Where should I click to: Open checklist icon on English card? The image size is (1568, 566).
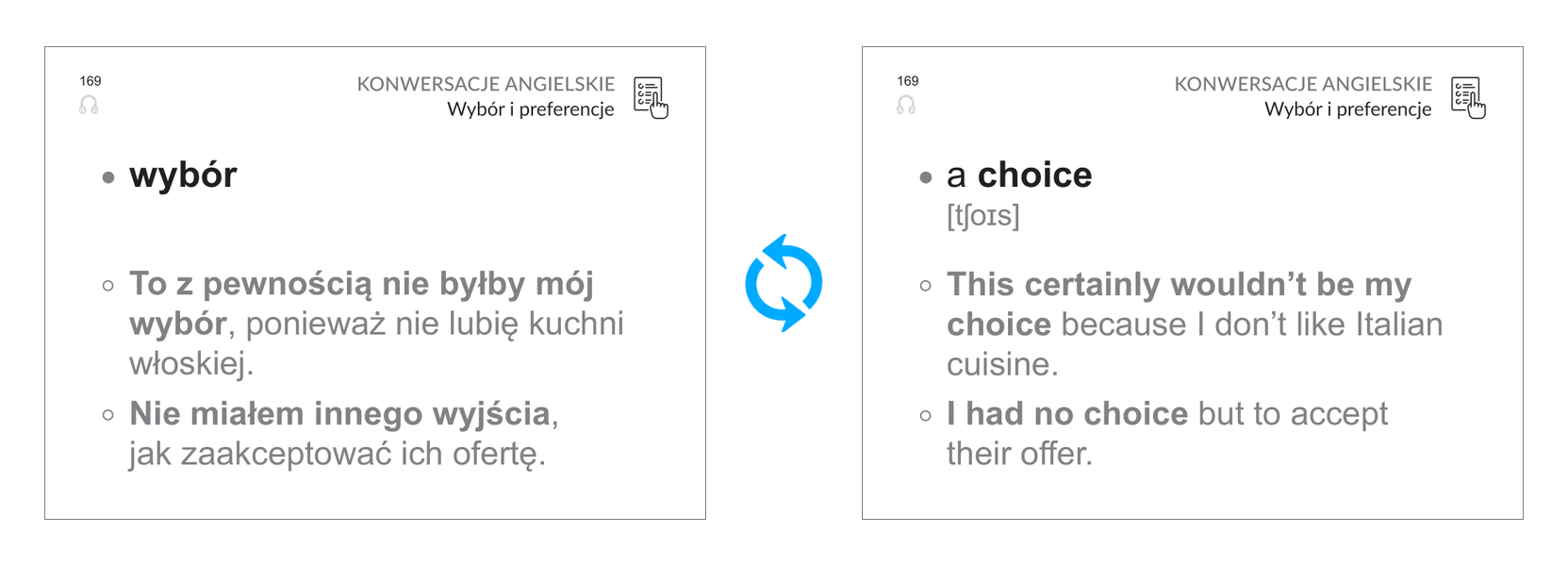point(1468,98)
